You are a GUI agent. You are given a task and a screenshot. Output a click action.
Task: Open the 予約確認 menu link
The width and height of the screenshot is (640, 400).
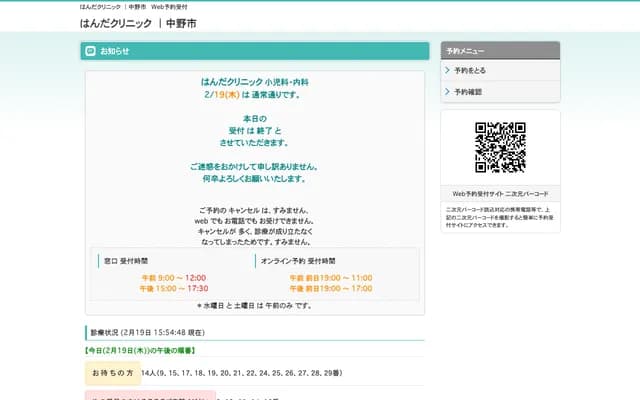click(467, 92)
